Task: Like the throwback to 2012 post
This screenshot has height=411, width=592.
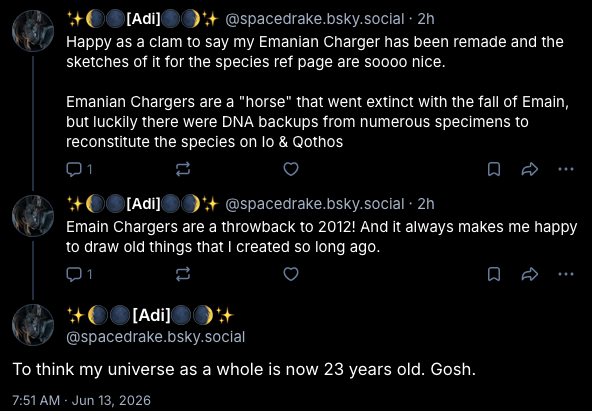Action: click(291, 274)
